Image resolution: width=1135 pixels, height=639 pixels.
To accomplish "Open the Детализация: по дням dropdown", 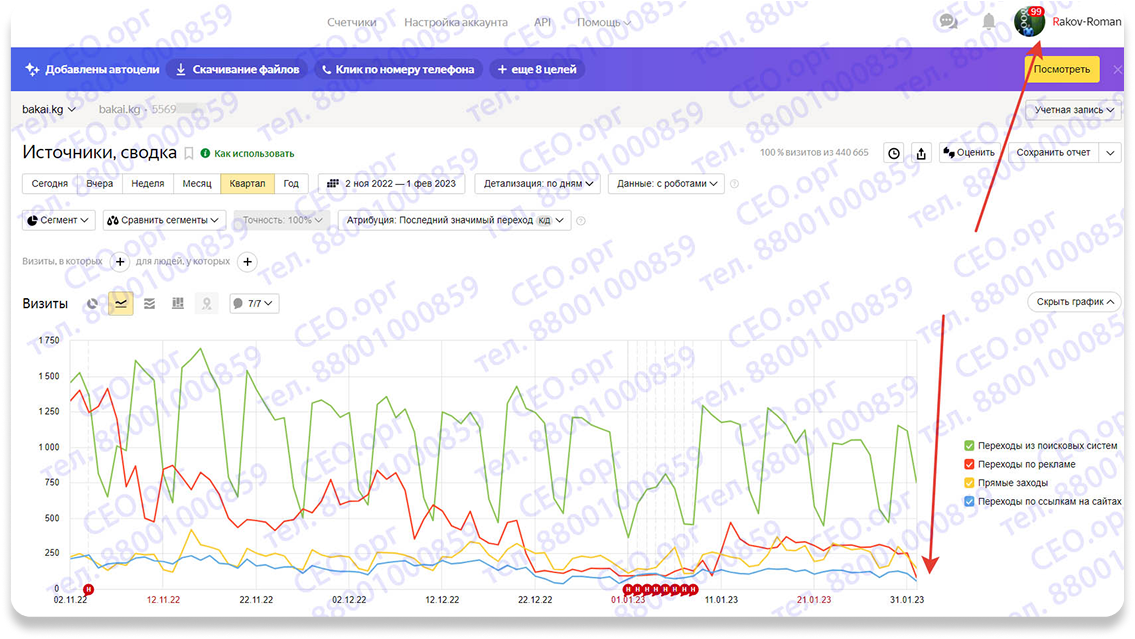I will tap(540, 183).
